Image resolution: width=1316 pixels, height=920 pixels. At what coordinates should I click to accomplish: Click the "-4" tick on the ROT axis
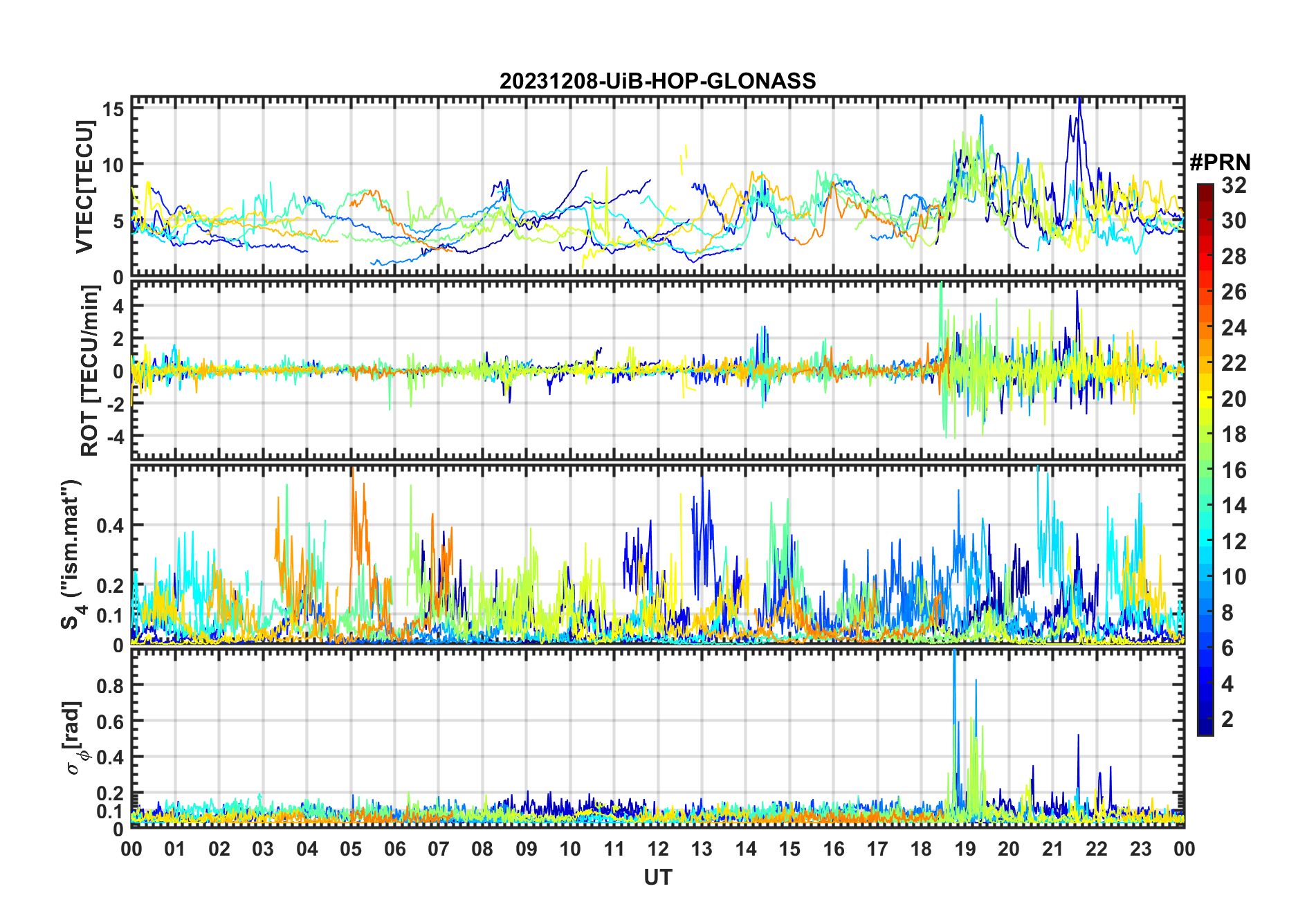click(114, 436)
